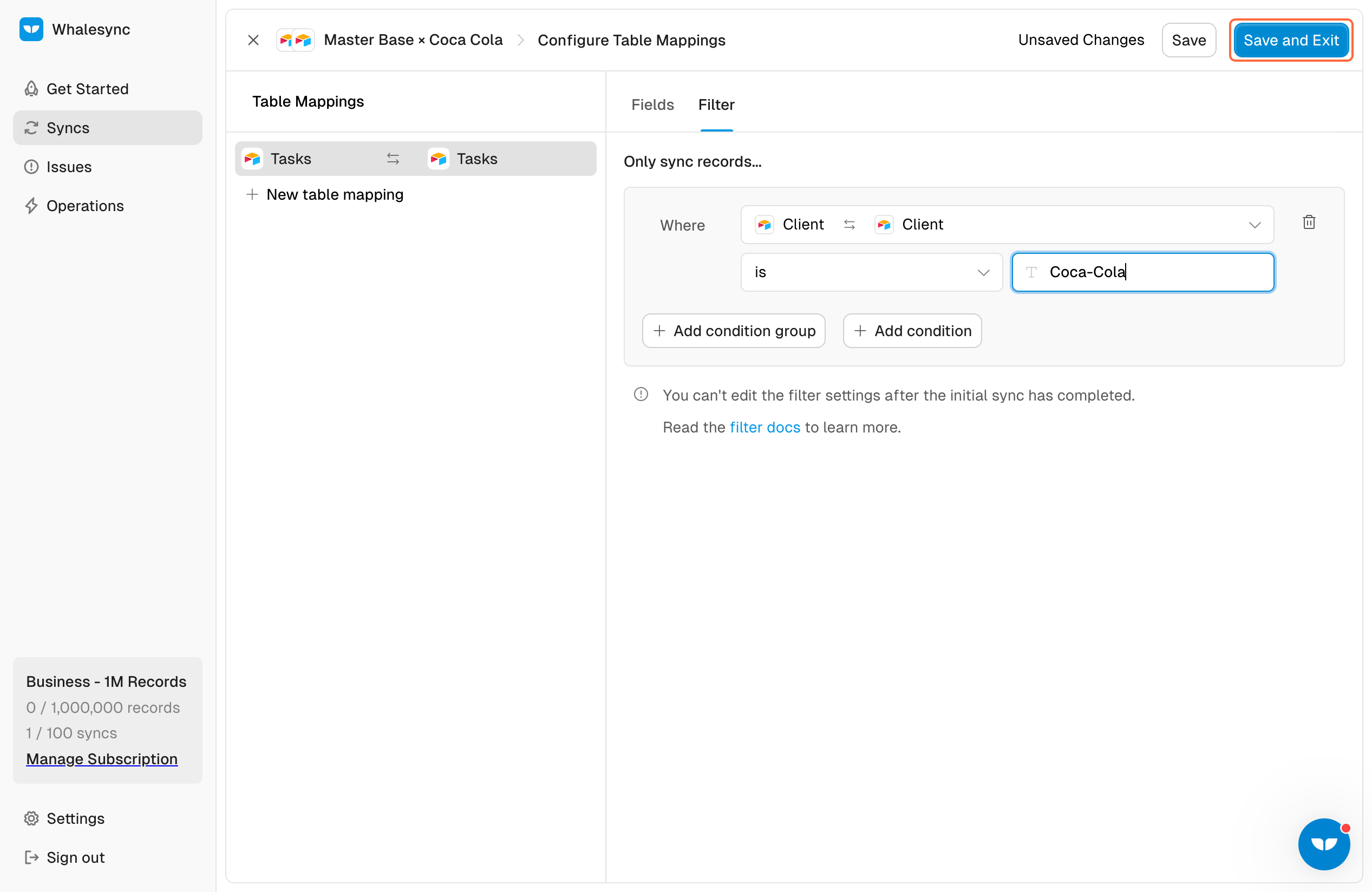
Task: Click the Sign out icon
Action: click(x=32, y=857)
